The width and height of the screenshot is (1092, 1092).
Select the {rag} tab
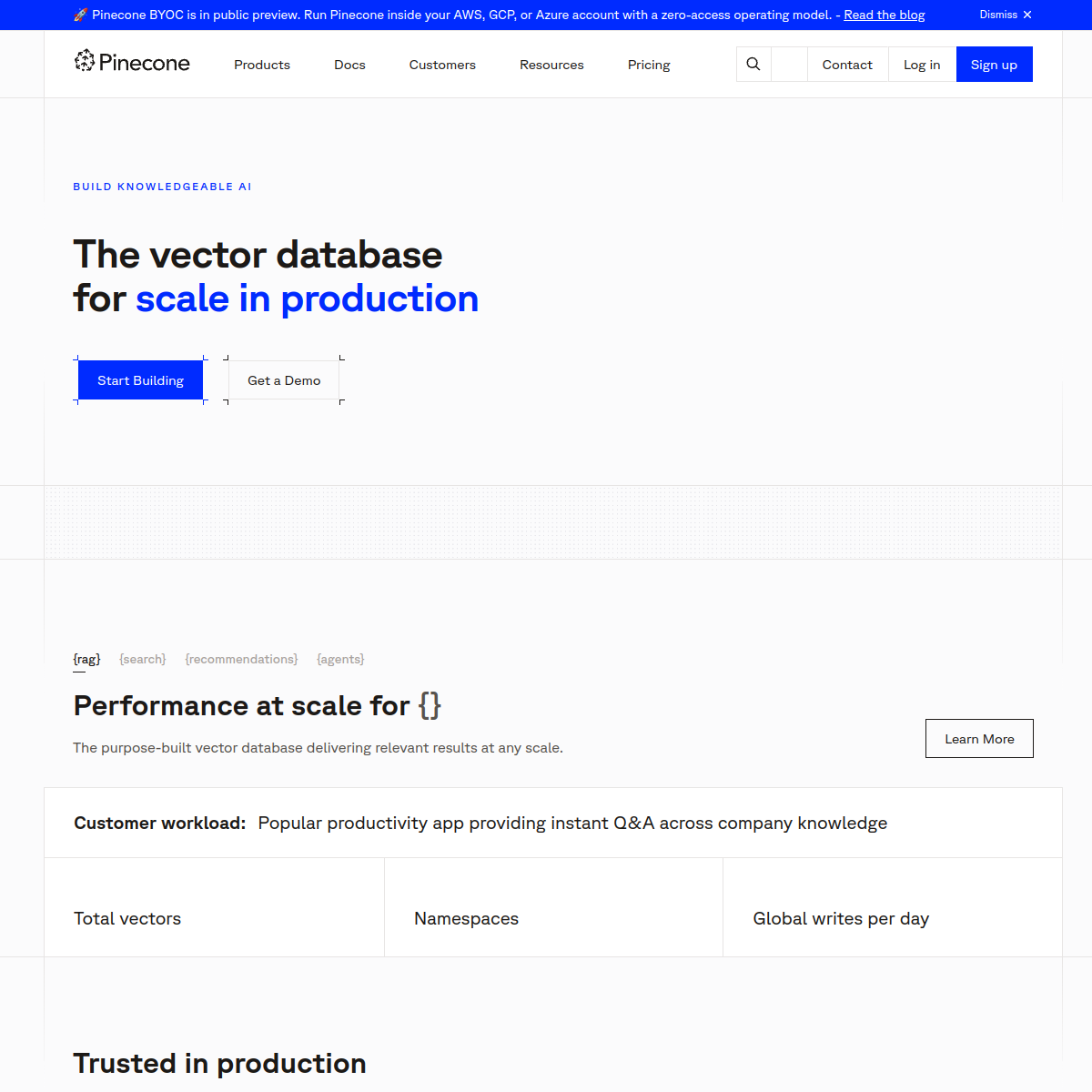click(86, 659)
